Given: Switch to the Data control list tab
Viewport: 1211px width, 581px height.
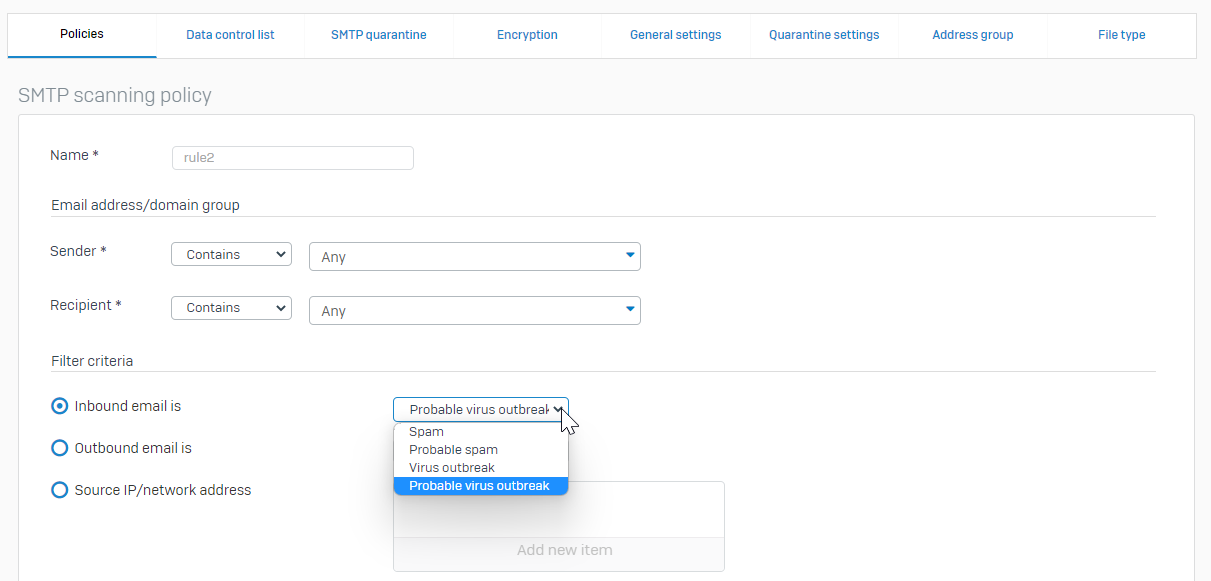Looking at the screenshot, I should (230, 35).
